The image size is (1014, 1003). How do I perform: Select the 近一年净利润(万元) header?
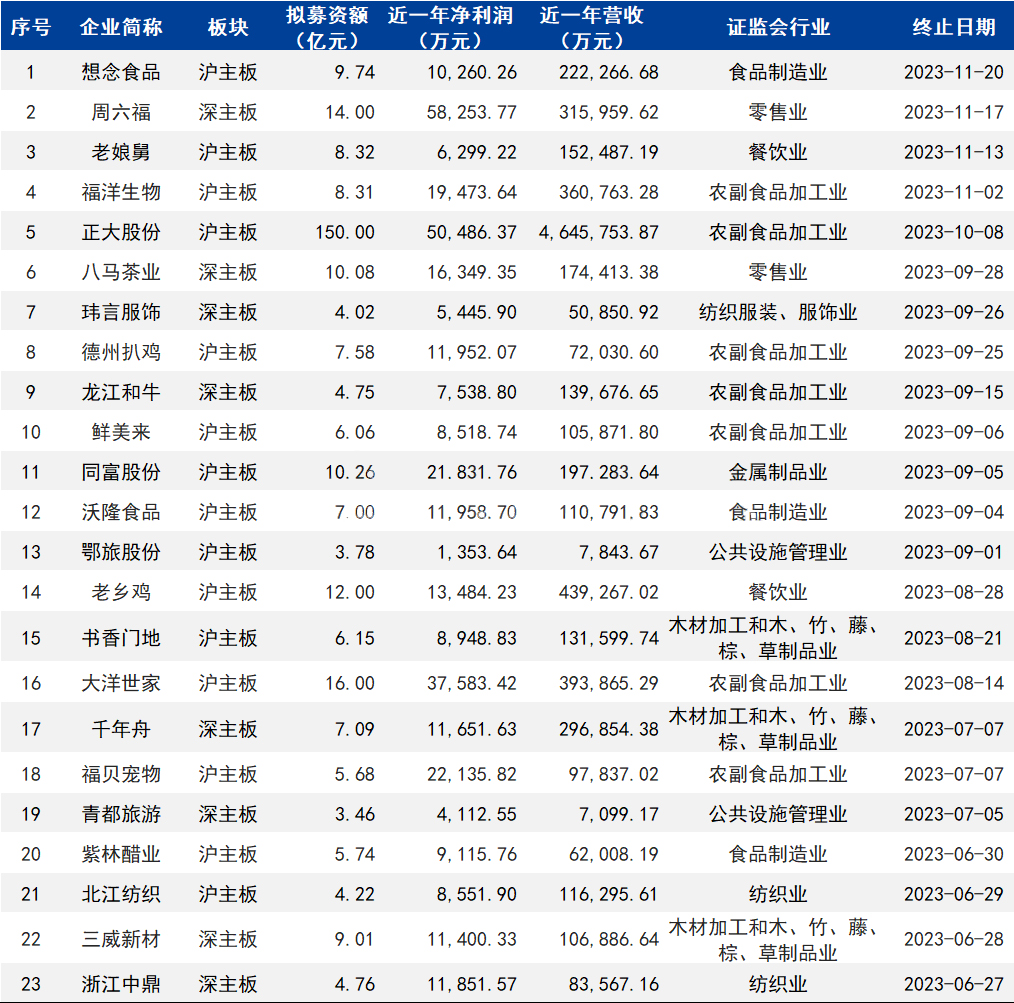click(450, 27)
